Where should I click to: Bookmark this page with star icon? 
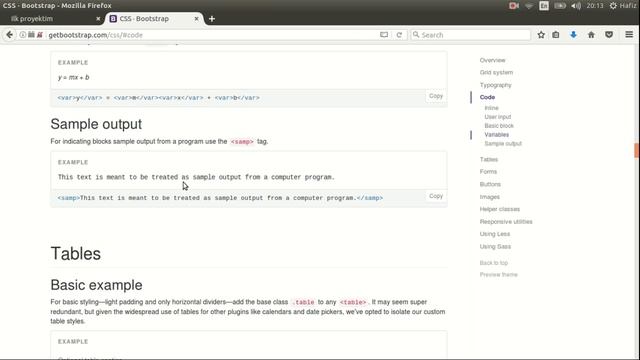(541, 35)
